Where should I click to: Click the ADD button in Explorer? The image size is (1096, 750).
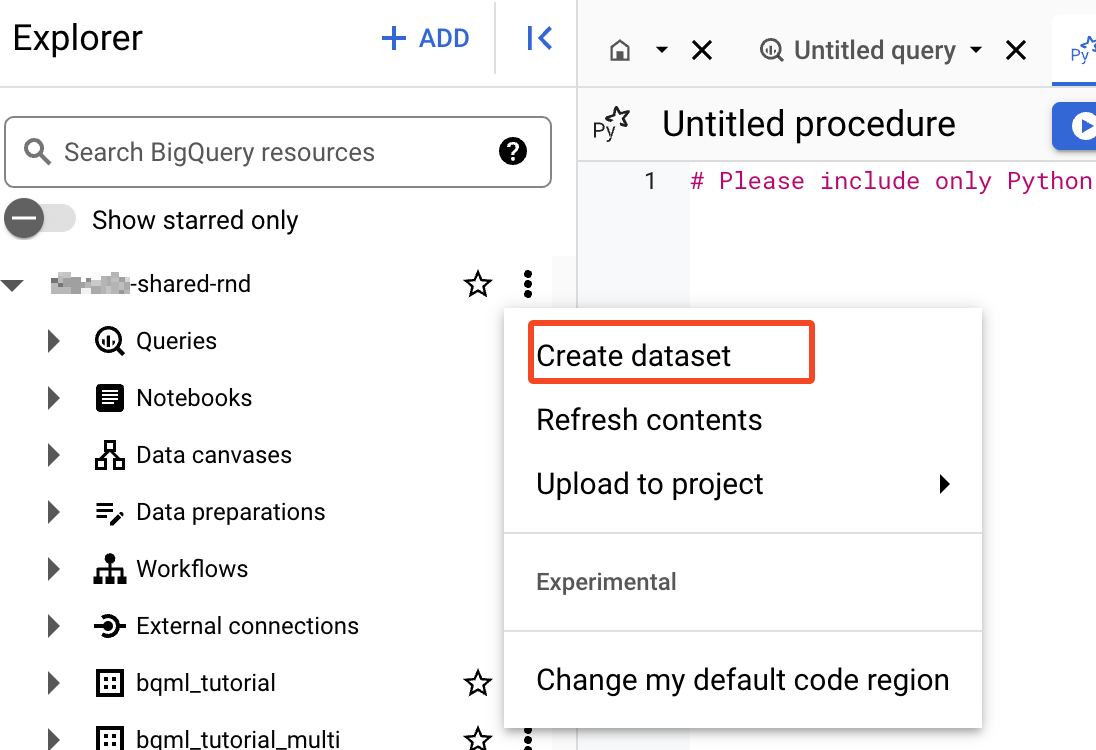coord(425,37)
